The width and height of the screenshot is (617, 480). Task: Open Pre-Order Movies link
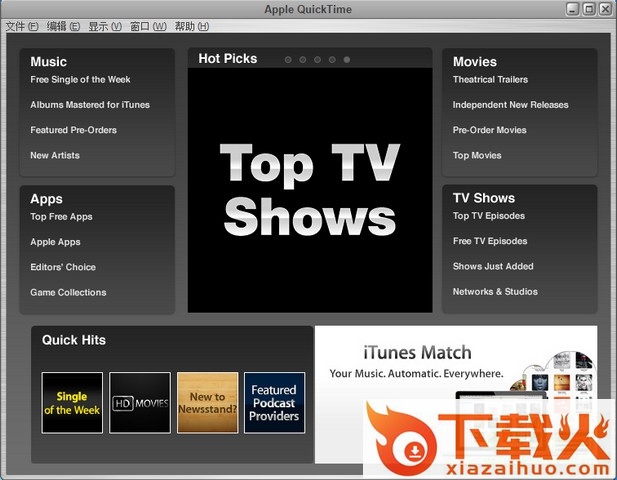pos(490,130)
